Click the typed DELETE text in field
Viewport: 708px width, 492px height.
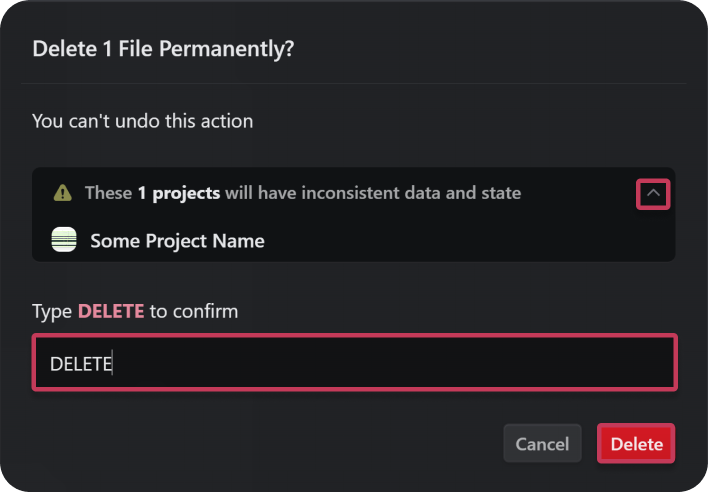81,364
